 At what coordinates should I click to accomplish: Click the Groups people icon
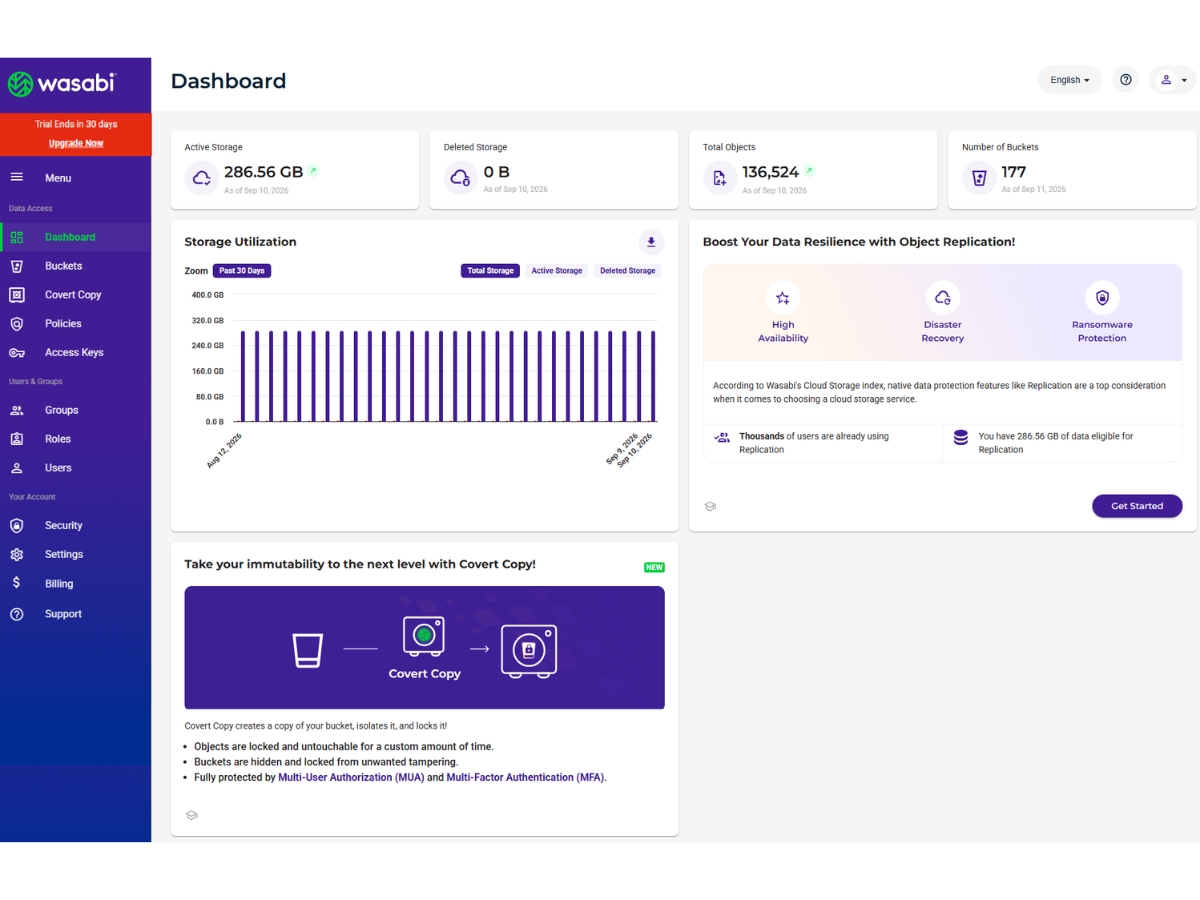[16, 410]
